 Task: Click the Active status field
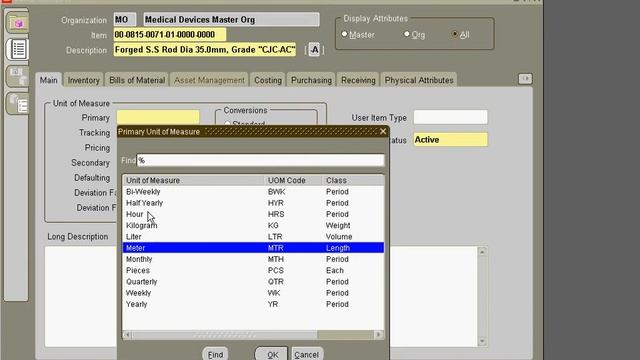[450, 140]
